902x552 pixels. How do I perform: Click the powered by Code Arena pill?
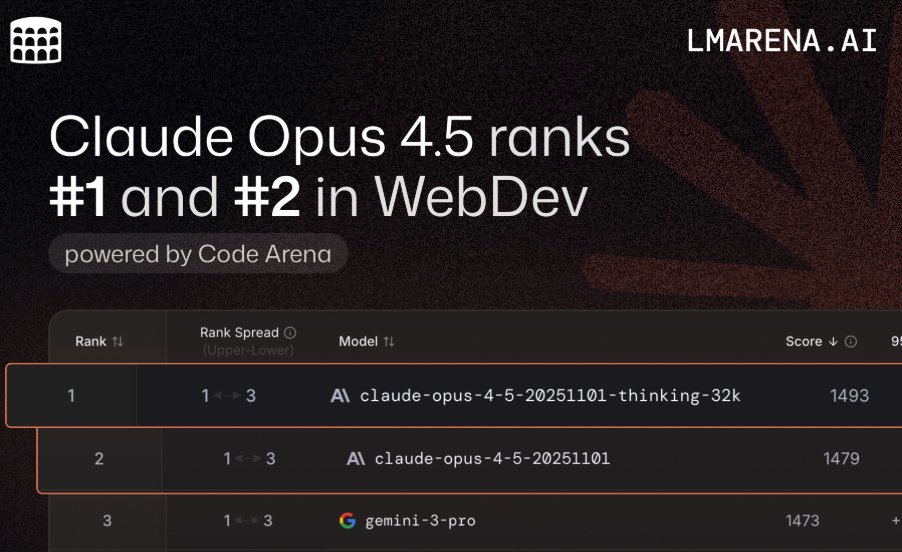(198, 254)
